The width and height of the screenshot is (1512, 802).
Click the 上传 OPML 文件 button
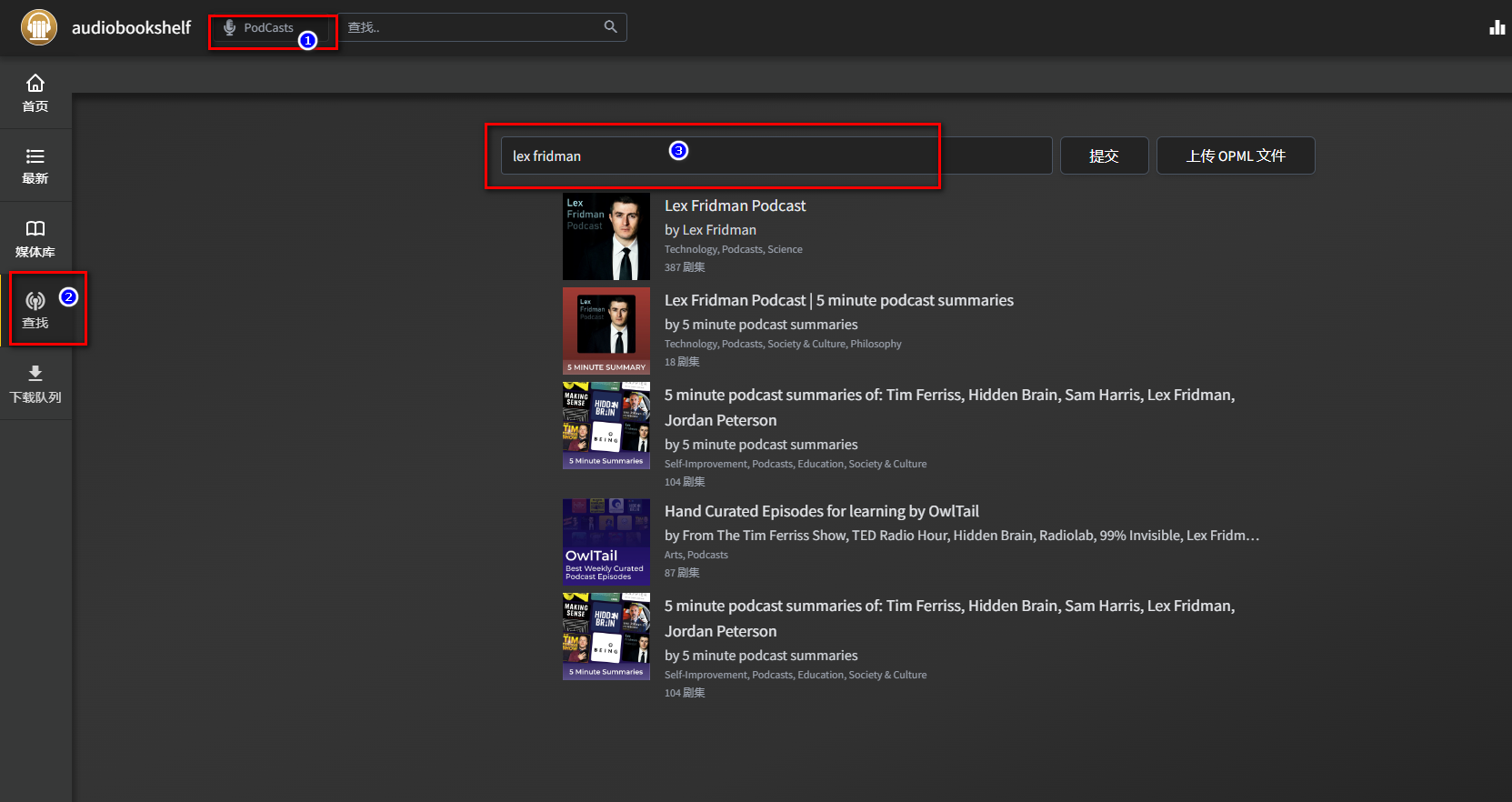click(x=1235, y=156)
